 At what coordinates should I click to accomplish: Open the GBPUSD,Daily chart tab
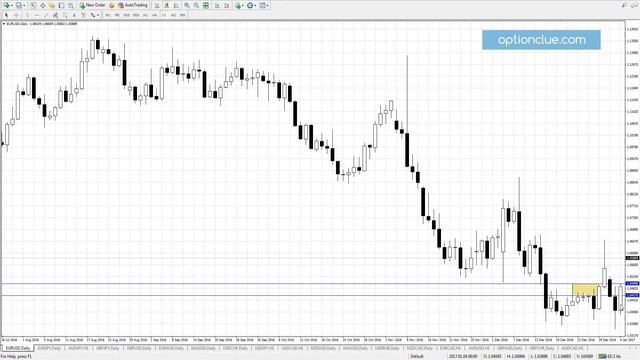coord(139,348)
